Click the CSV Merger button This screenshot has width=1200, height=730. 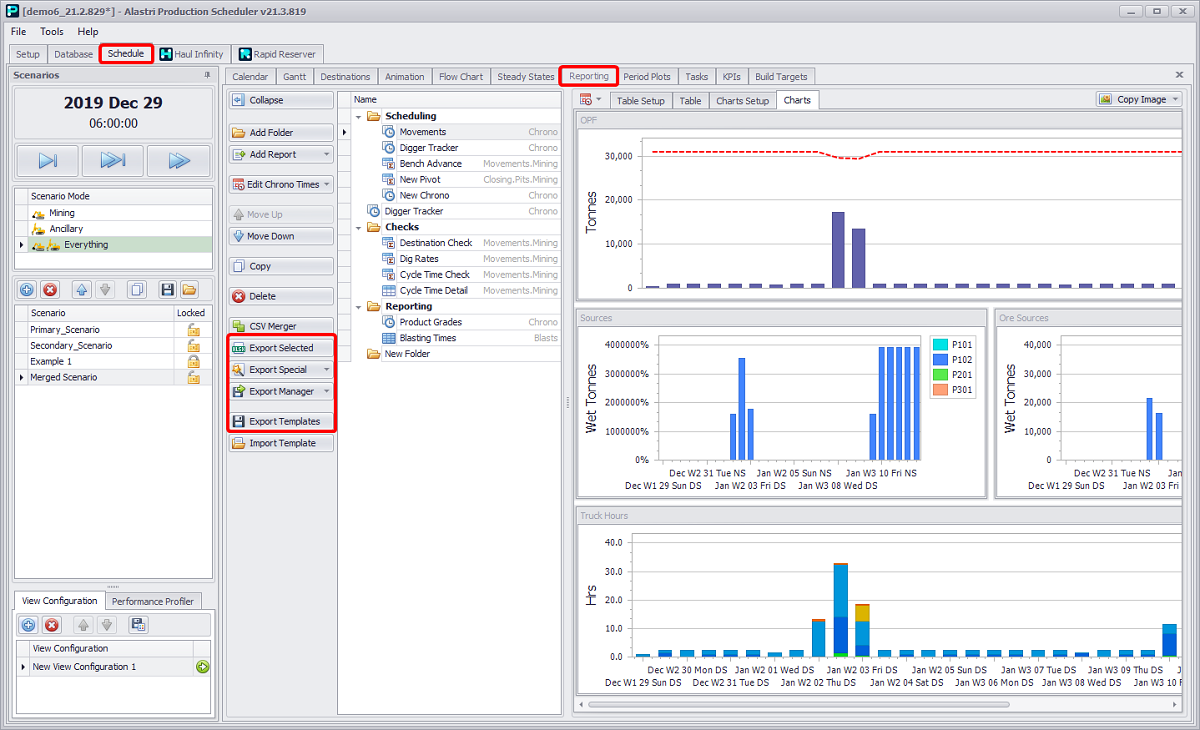(281, 326)
